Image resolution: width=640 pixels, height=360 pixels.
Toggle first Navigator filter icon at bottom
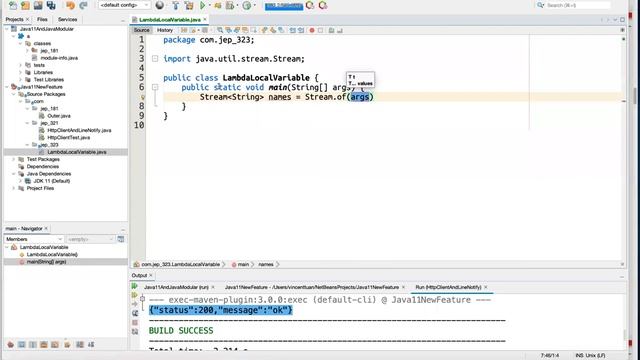click(11, 345)
